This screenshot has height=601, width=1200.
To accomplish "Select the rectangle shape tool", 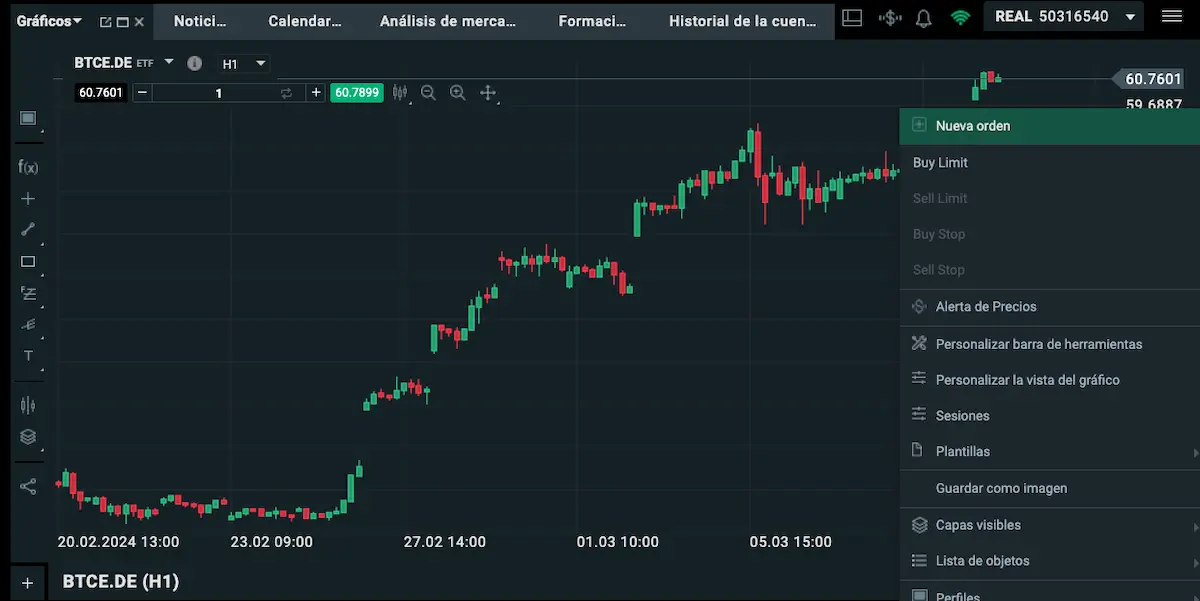I will pyautogui.click(x=28, y=262).
